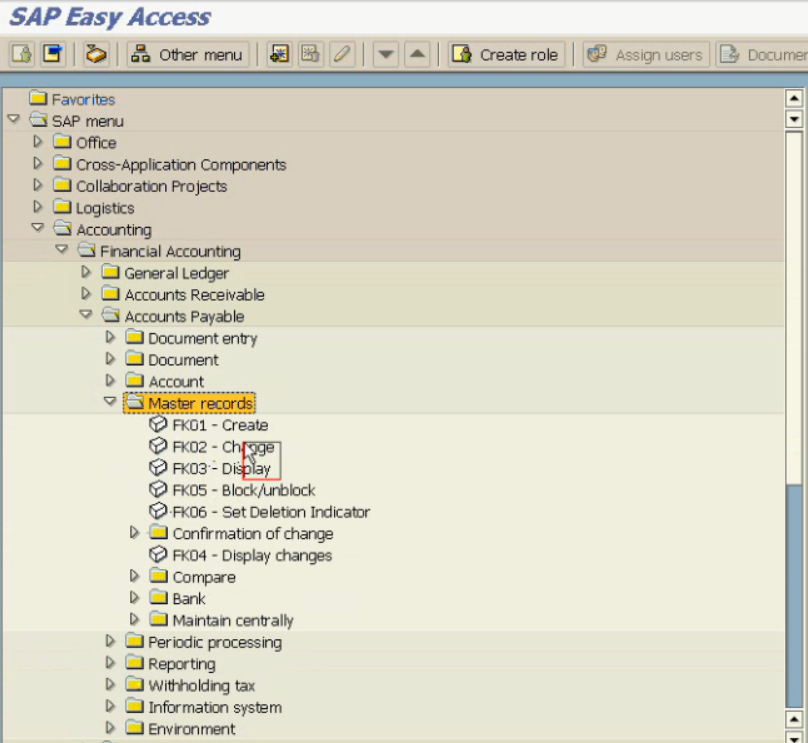This screenshot has height=743, width=808.
Task: Click the Assign users button
Action: tap(646, 54)
